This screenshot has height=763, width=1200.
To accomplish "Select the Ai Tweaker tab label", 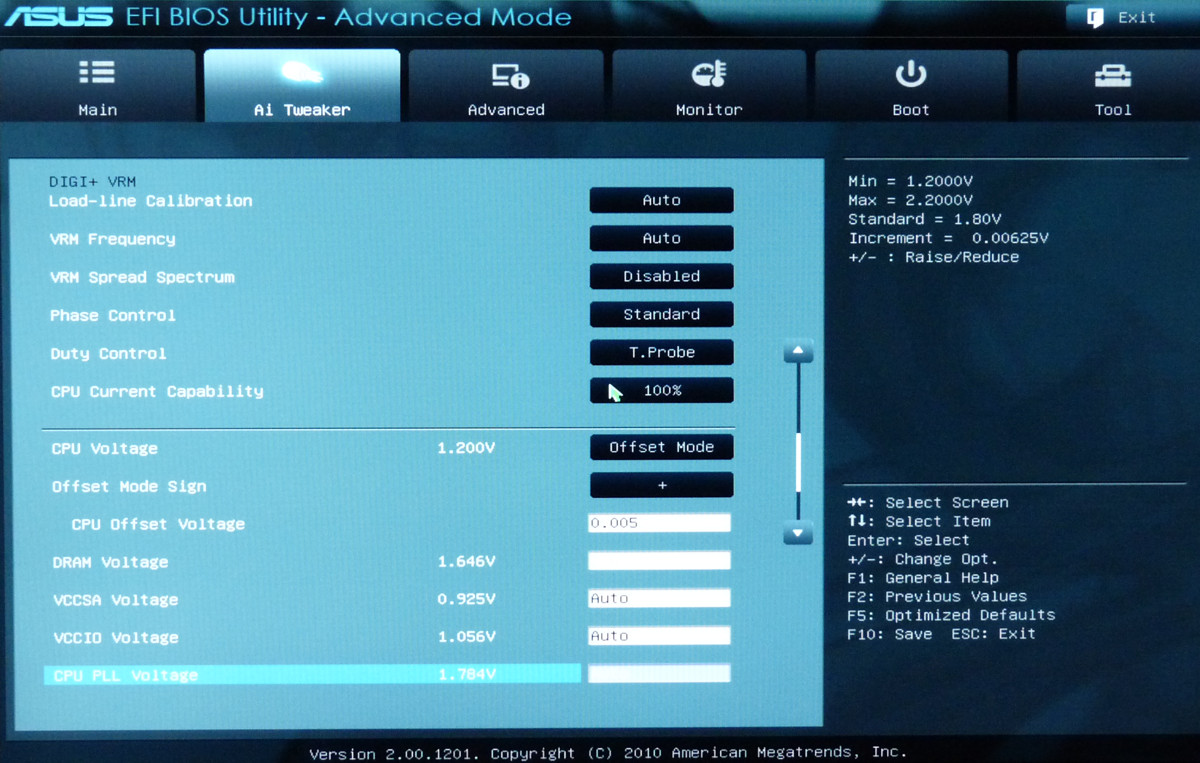I will 302,110.
